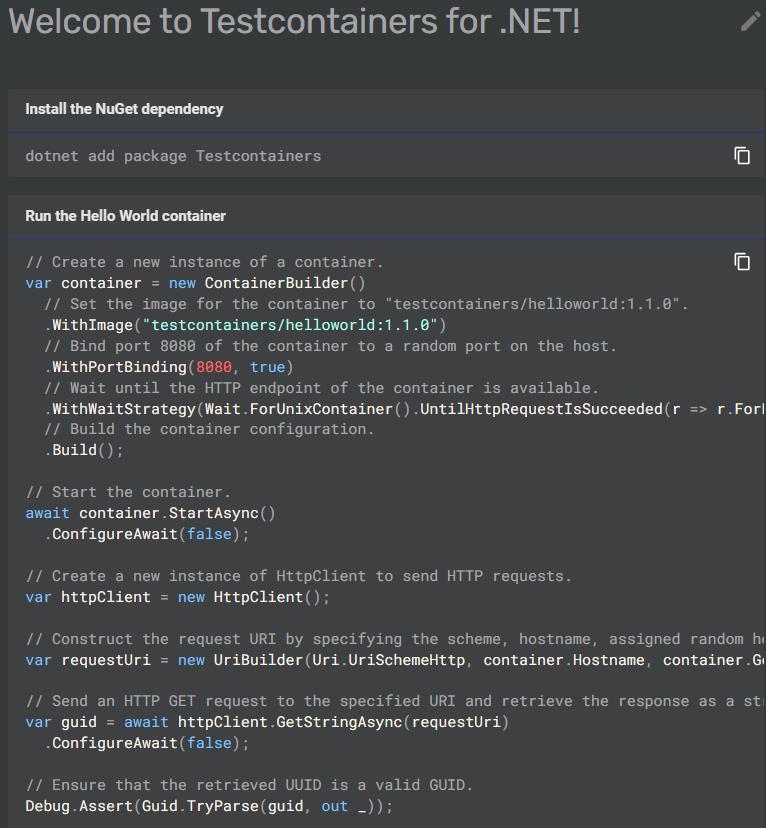Click the edit page pencil icon
Viewport: 766px width, 828px height.
point(750,22)
